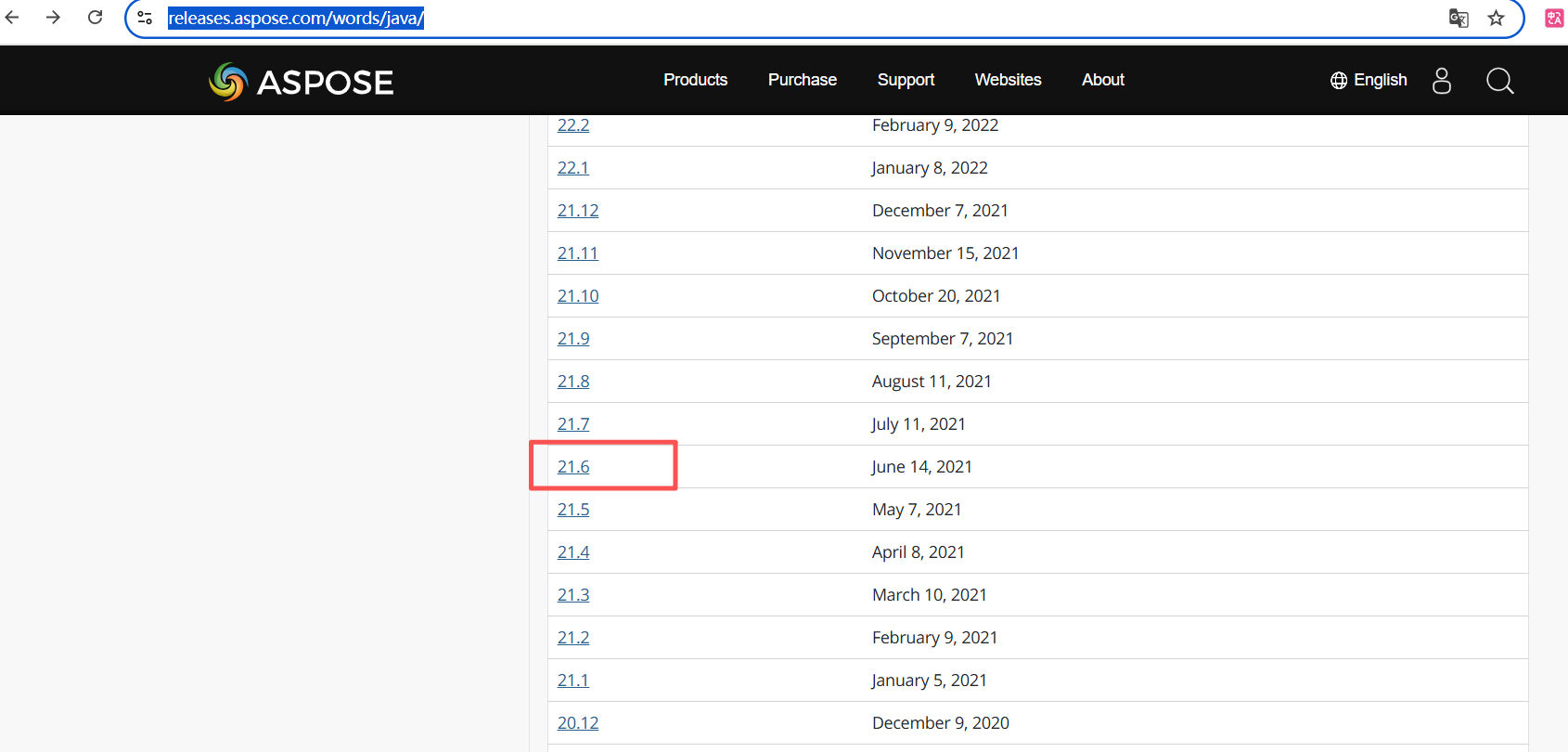
Task: Open the English language selector
Action: (x=1369, y=80)
